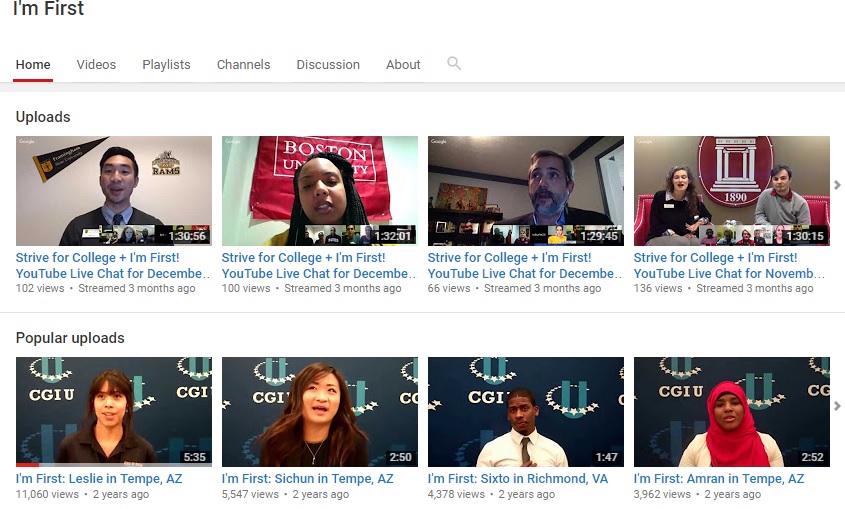Screen dimensions: 845x509
Task: Click the '5,547 views' text
Action: tap(250, 494)
